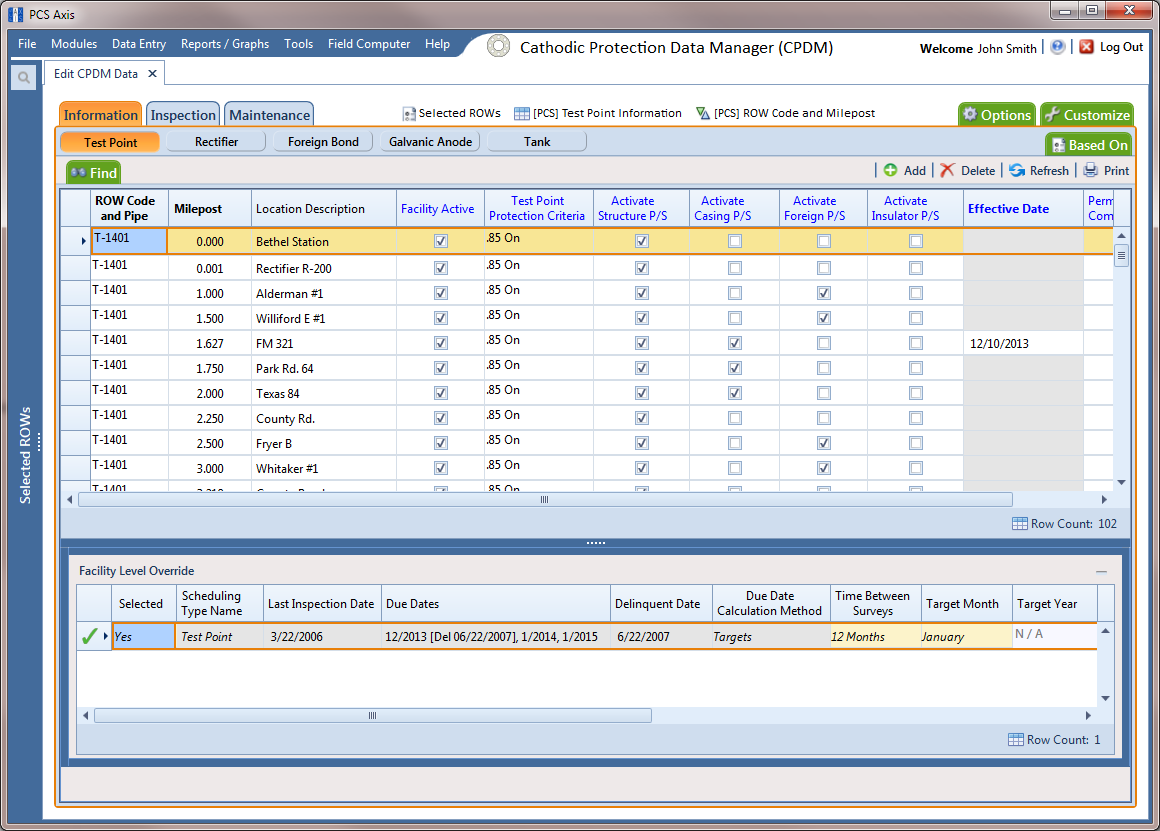
Task: Open the Help menu
Action: [437, 44]
